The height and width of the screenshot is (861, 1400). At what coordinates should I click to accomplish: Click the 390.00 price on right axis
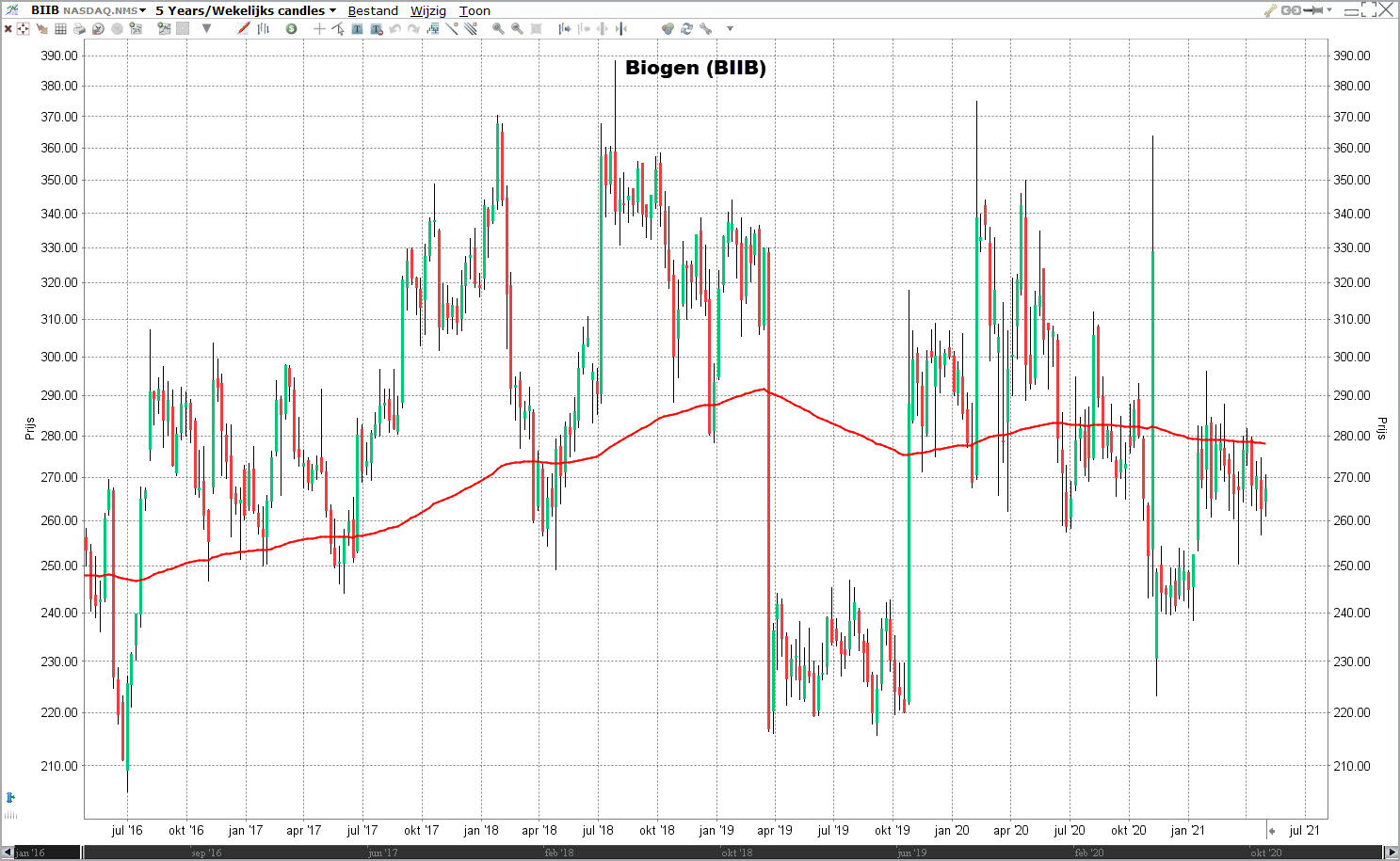[x=1352, y=56]
